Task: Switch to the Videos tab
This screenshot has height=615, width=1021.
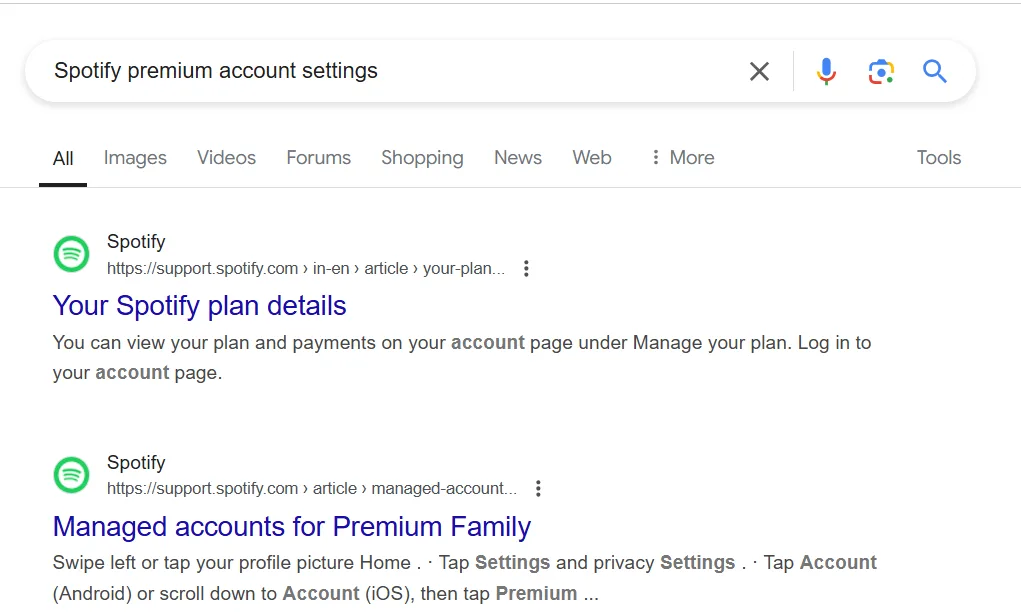Action: tap(227, 158)
